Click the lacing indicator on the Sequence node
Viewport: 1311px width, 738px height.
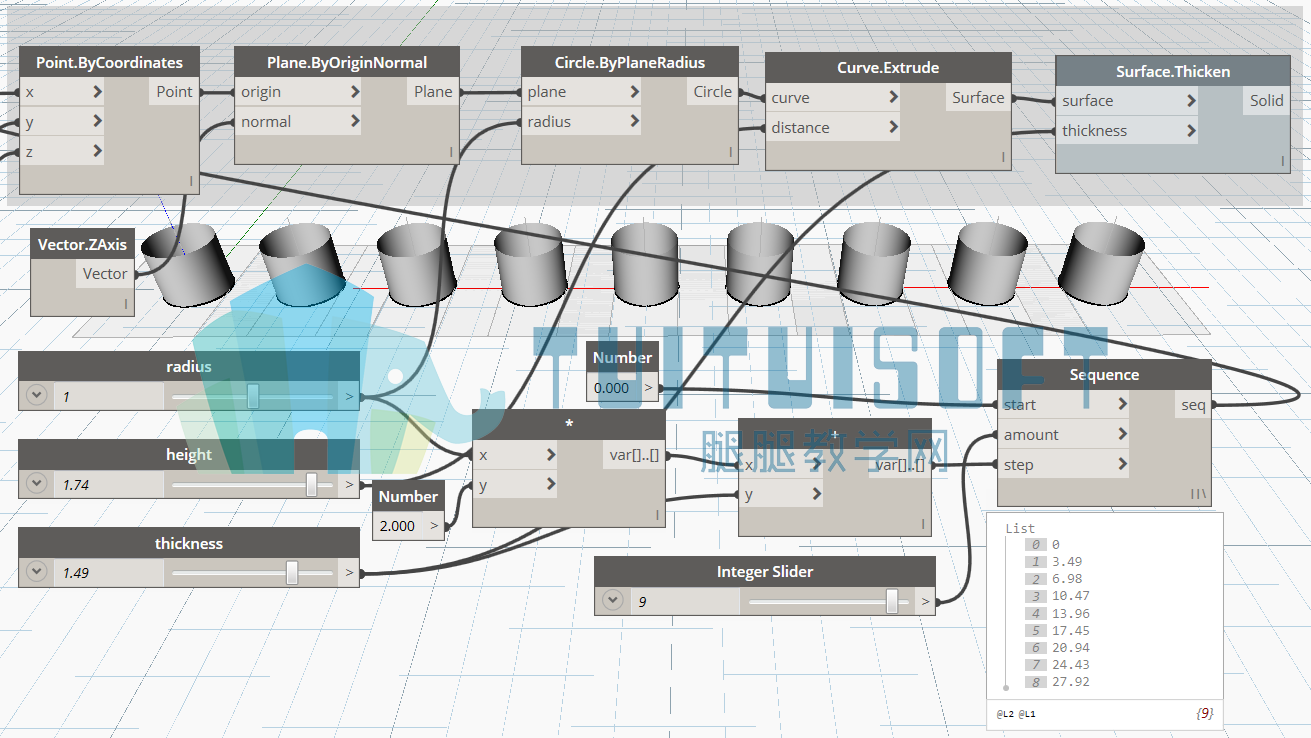[x=1198, y=494]
